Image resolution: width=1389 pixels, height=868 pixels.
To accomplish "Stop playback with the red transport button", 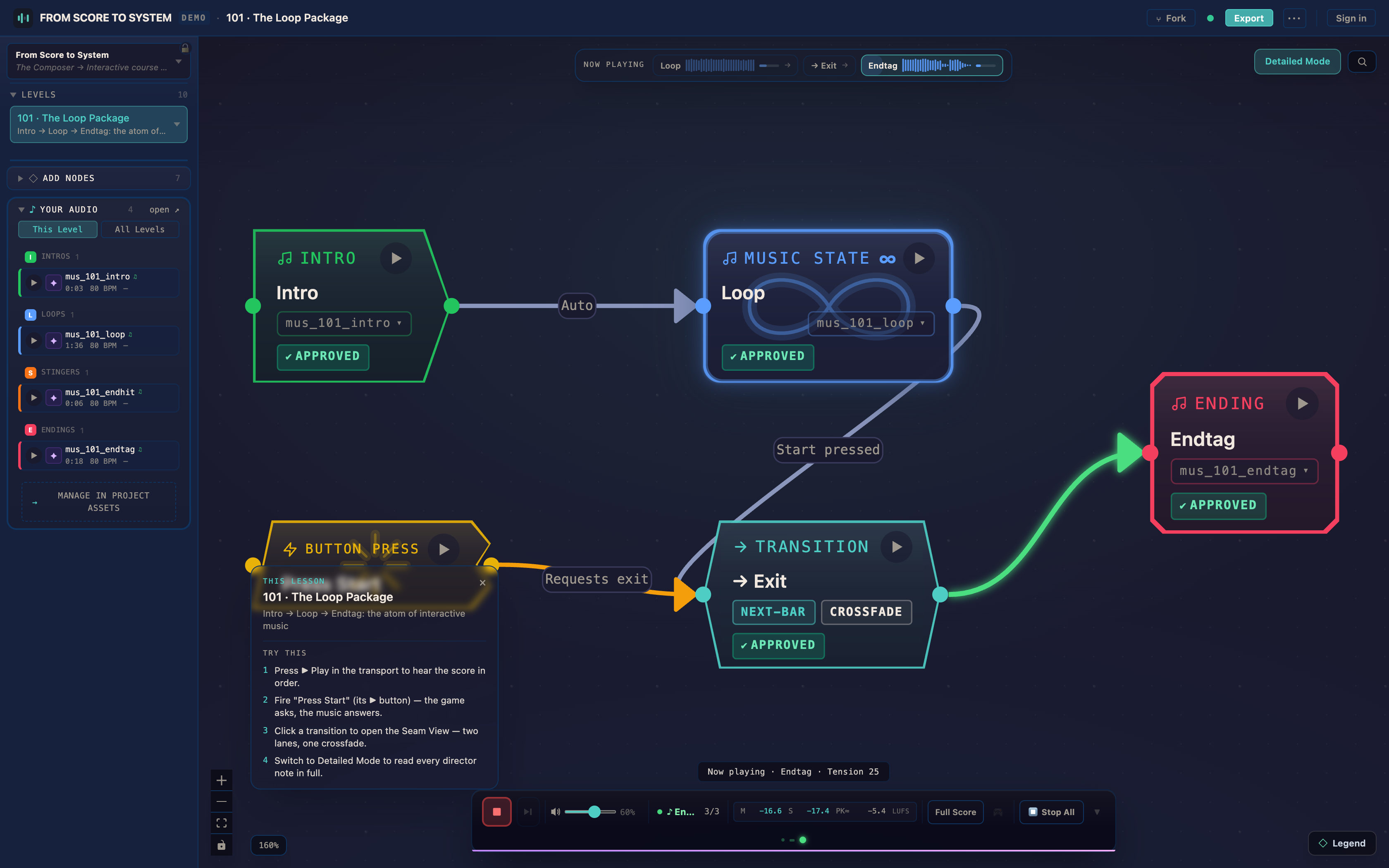I will pos(496,812).
